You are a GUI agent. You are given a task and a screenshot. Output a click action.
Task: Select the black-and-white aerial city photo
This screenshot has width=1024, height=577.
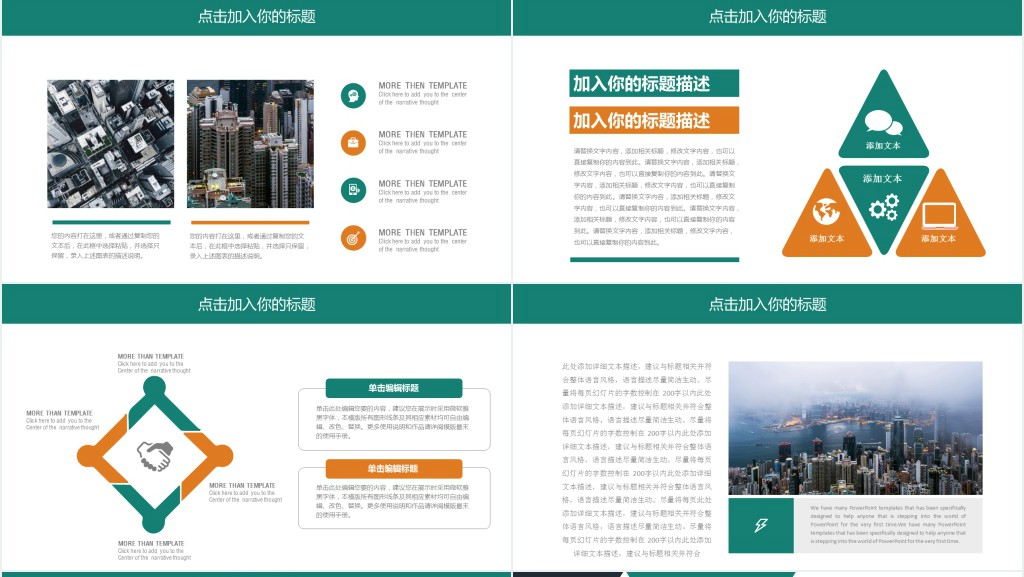click(110, 144)
